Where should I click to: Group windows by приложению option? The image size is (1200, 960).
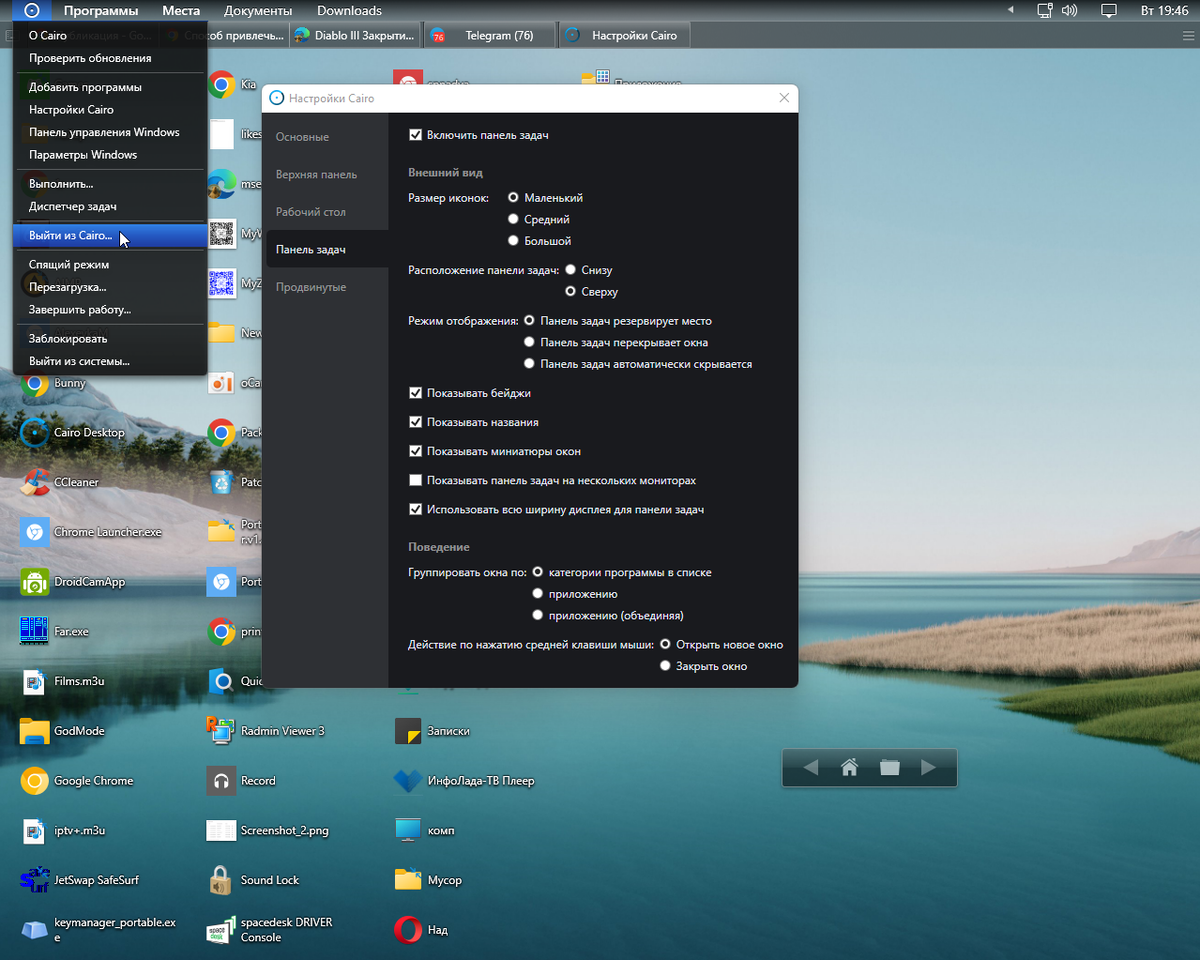pyautogui.click(x=538, y=594)
